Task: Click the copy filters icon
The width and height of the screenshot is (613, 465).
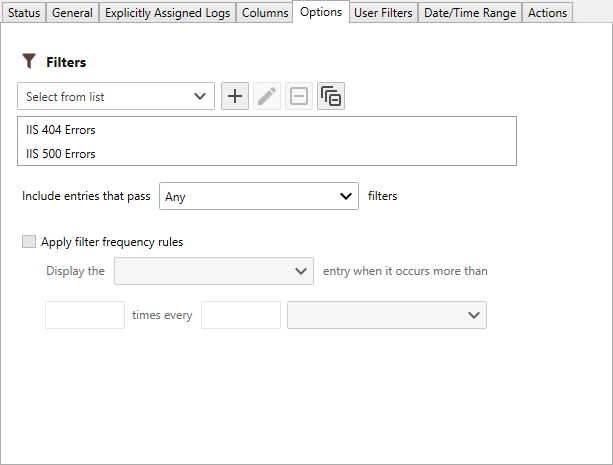Action: (x=331, y=97)
